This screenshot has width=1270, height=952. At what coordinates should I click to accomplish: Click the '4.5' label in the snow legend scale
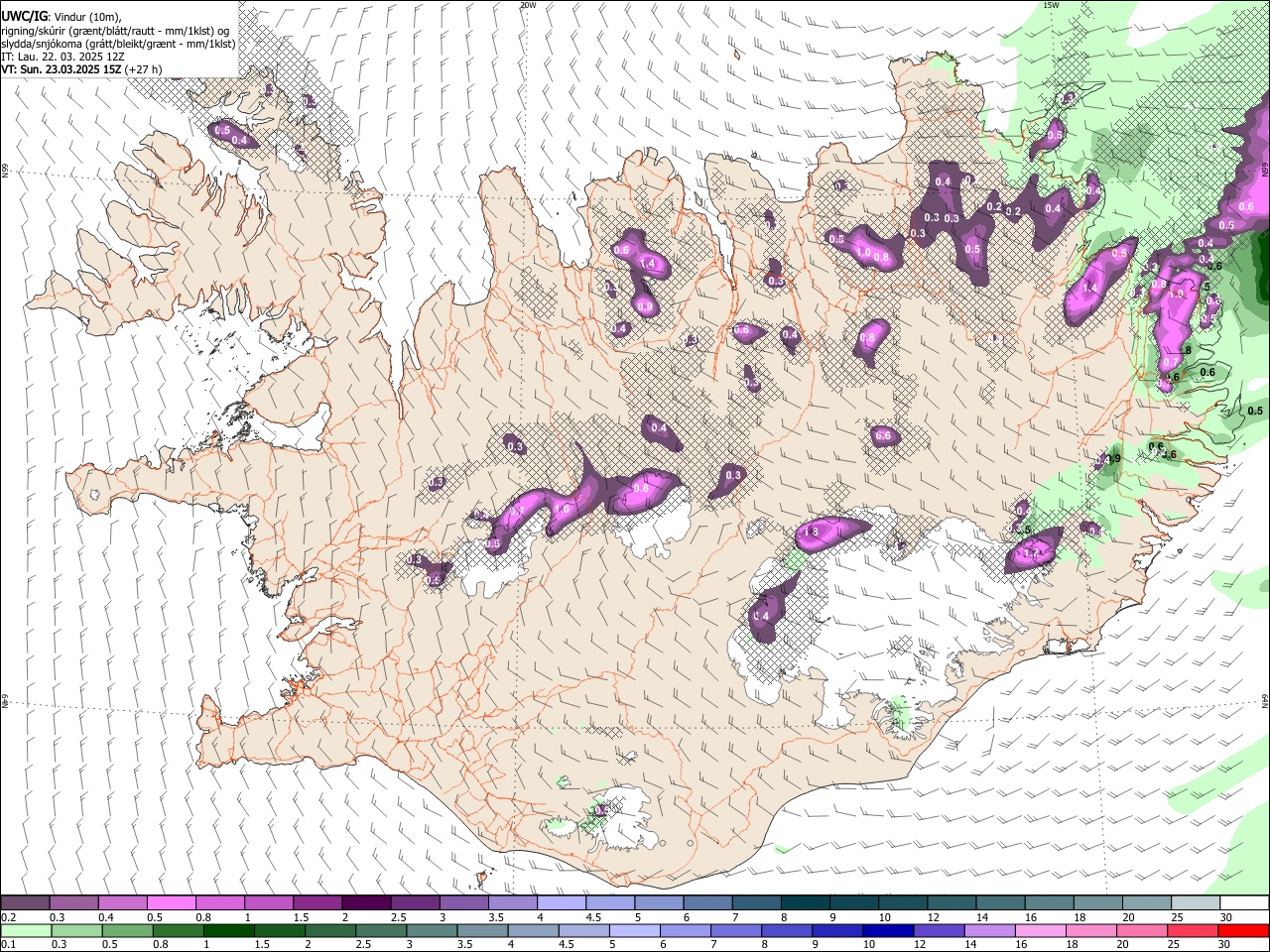593,917
